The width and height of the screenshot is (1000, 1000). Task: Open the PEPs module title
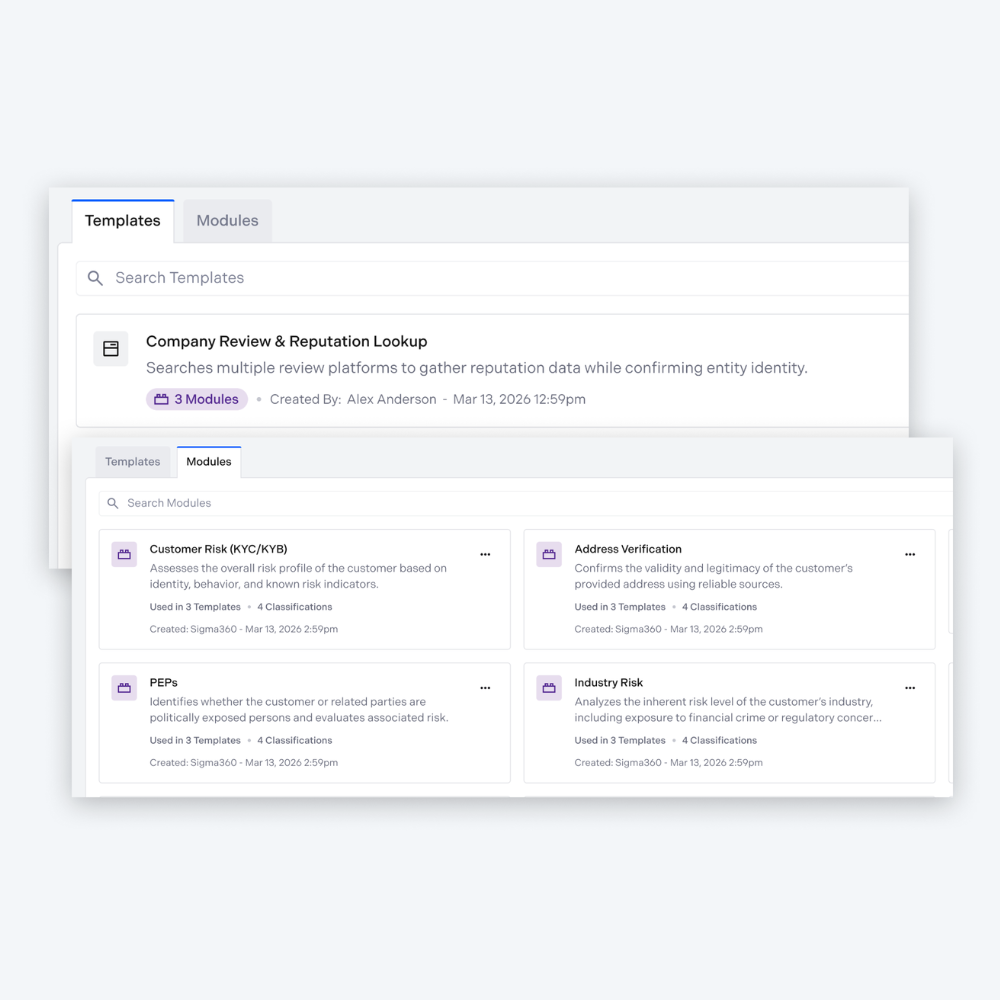[164, 682]
